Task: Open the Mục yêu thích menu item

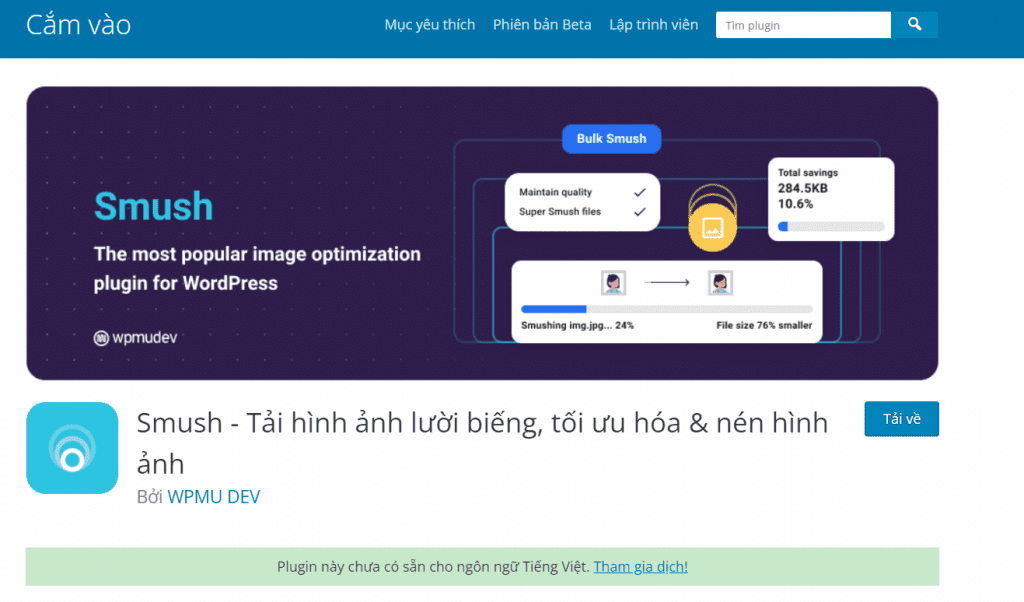Action: pyautogui.click(x=430, y=25)
